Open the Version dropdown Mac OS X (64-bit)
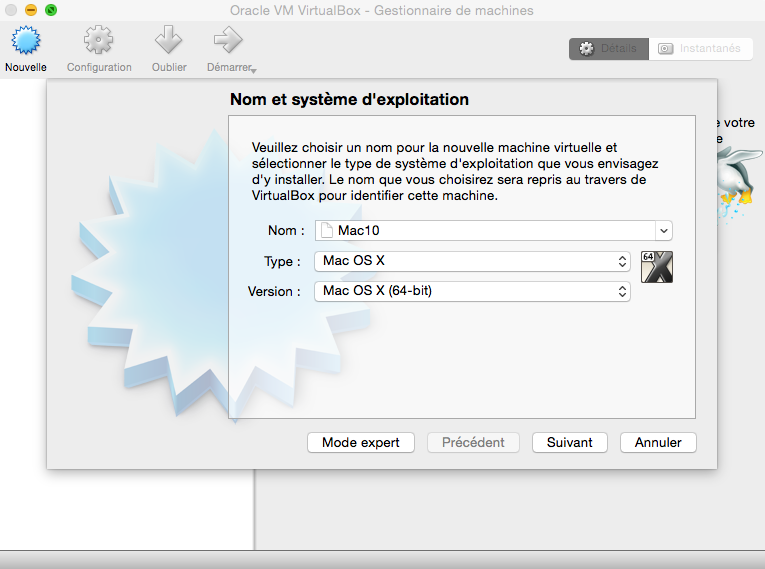Image resolution: width=765 pixels, height=569 pixels. [472, 291]
